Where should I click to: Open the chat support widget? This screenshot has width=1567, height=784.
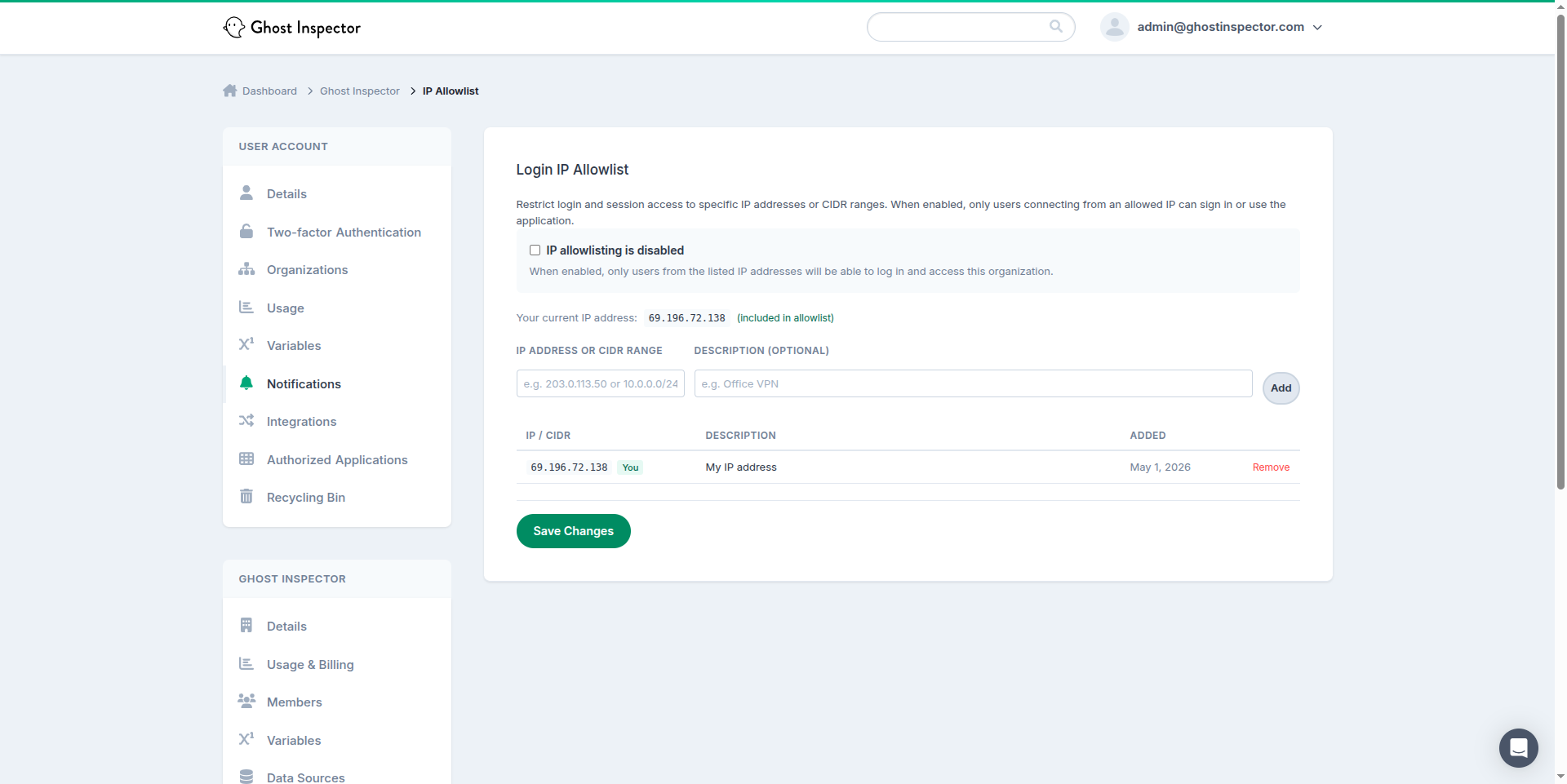coord(1519,748)
